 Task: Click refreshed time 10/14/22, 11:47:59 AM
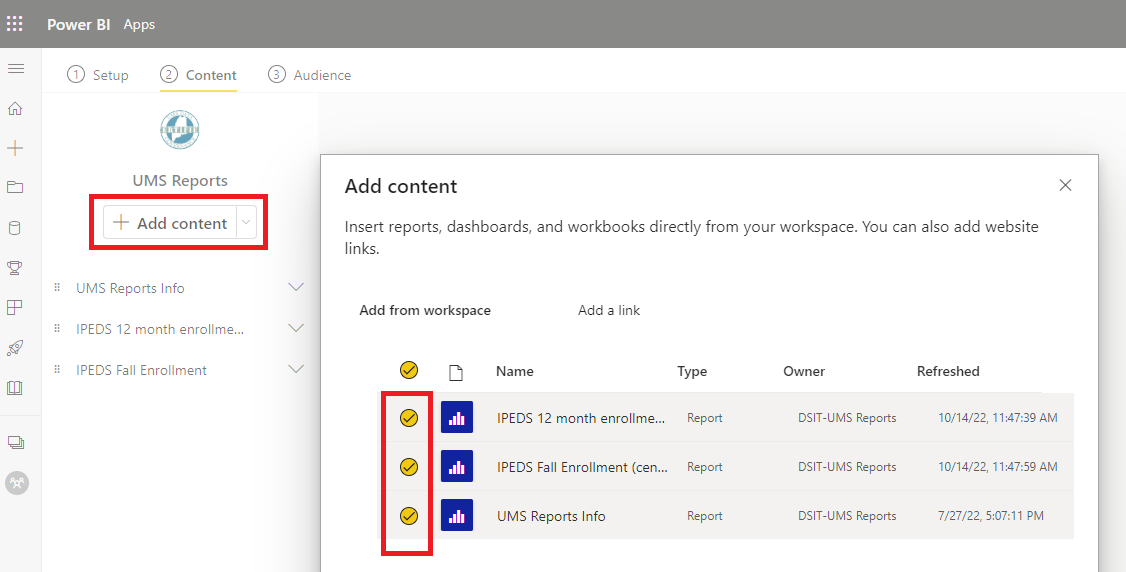(997, 466)
